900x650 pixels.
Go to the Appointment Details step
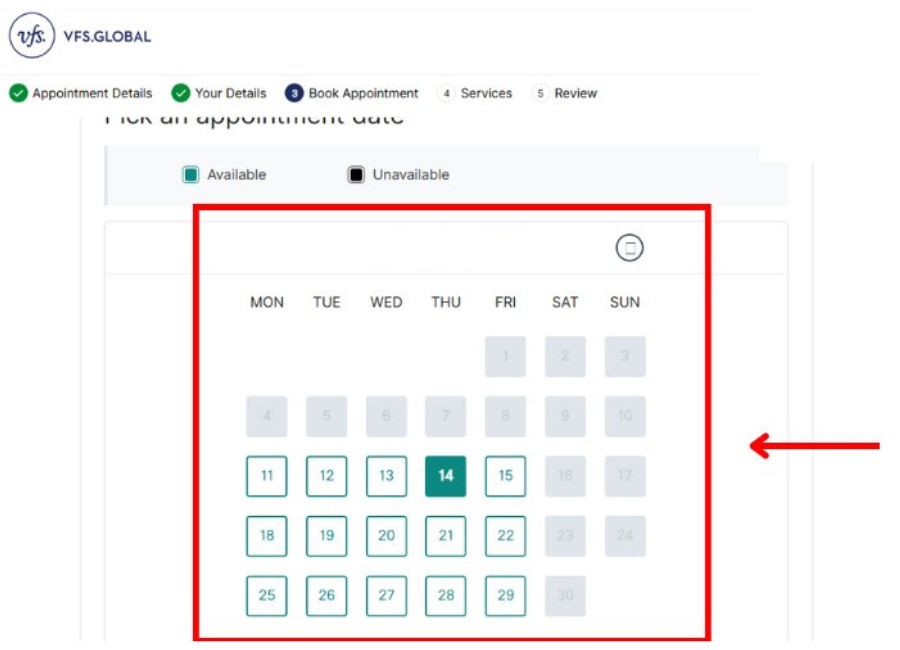tap(92, 93)
